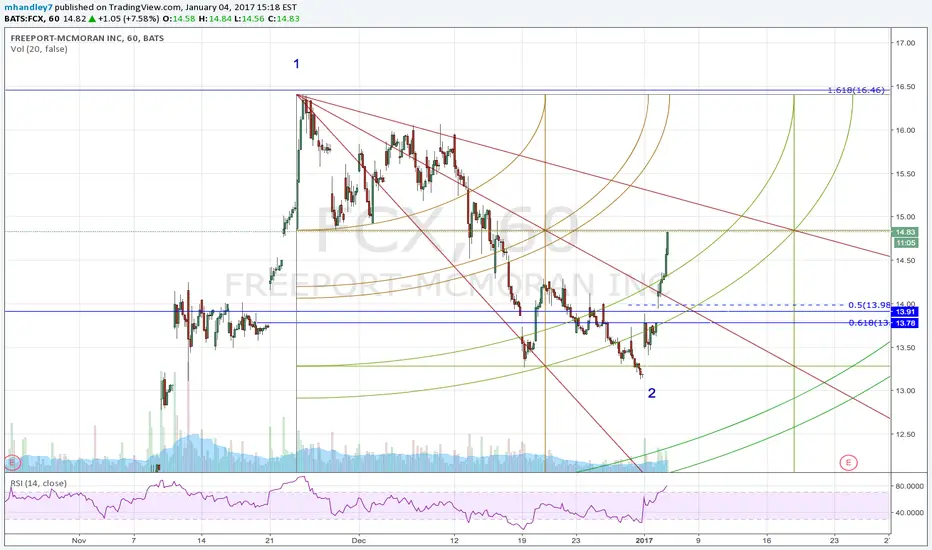The image size is (932, 550).
Task: Click the BATS:FCX symbol text in header
Action: tap(24, 18)
